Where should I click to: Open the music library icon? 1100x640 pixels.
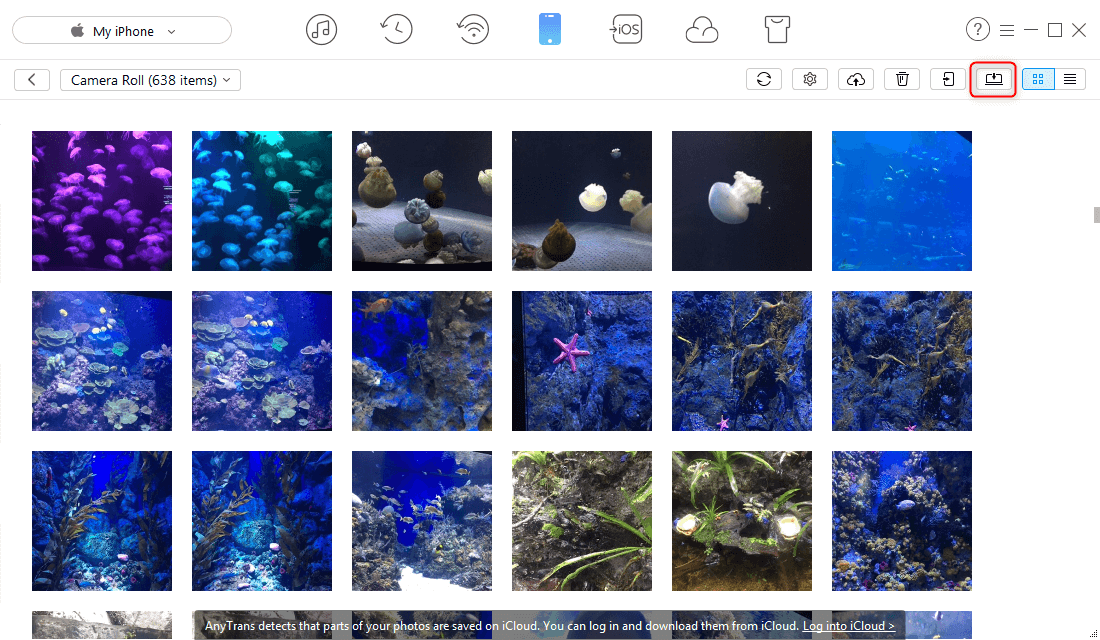click(x=321, y=30)
